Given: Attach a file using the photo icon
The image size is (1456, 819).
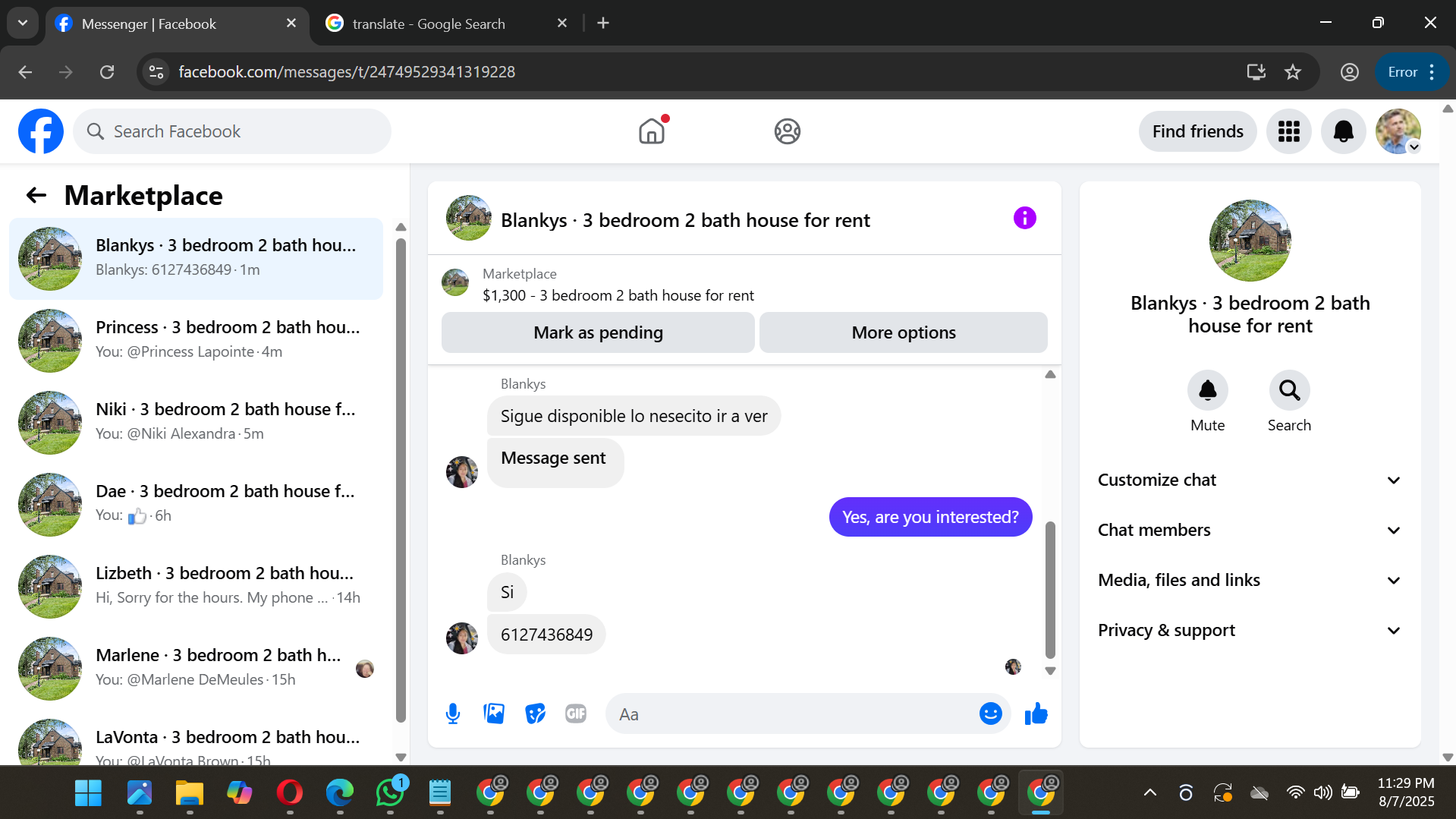Looking at the screenshot, I should (494, 714).
